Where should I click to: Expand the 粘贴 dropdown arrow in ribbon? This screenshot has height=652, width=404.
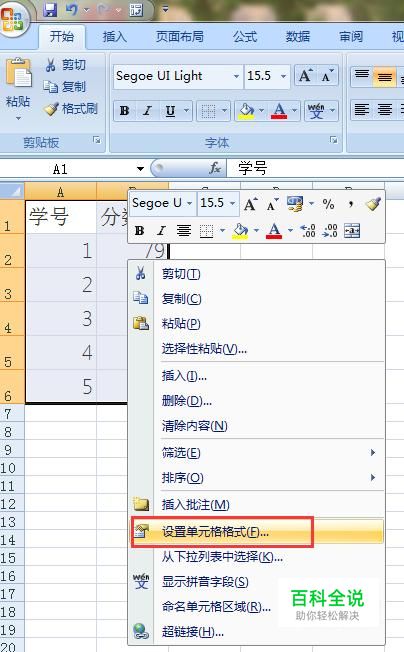click(x=18, y=118)
